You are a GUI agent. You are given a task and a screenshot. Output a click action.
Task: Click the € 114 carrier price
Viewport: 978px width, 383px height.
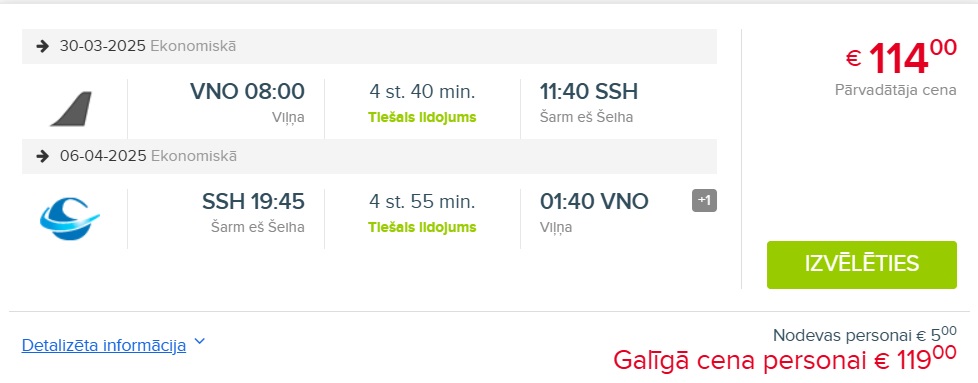pyautogui.click(x=901, y=57)
